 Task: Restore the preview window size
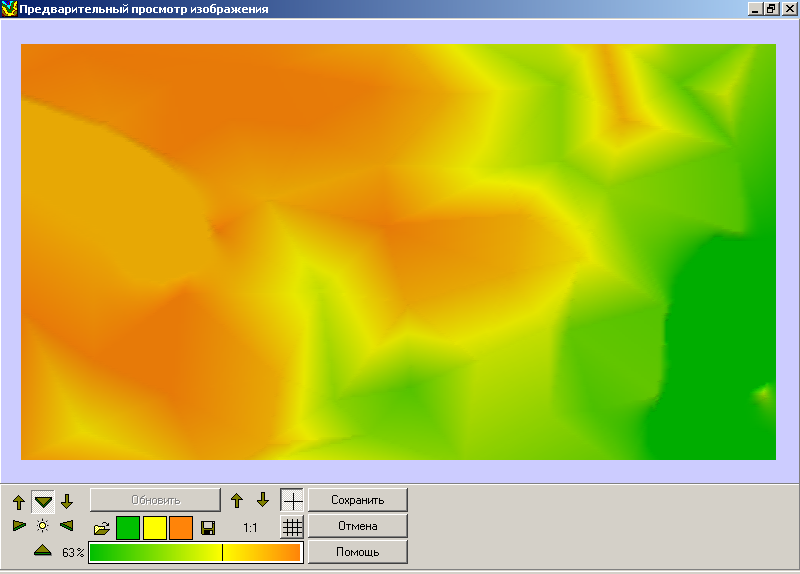tap(771, 9)
